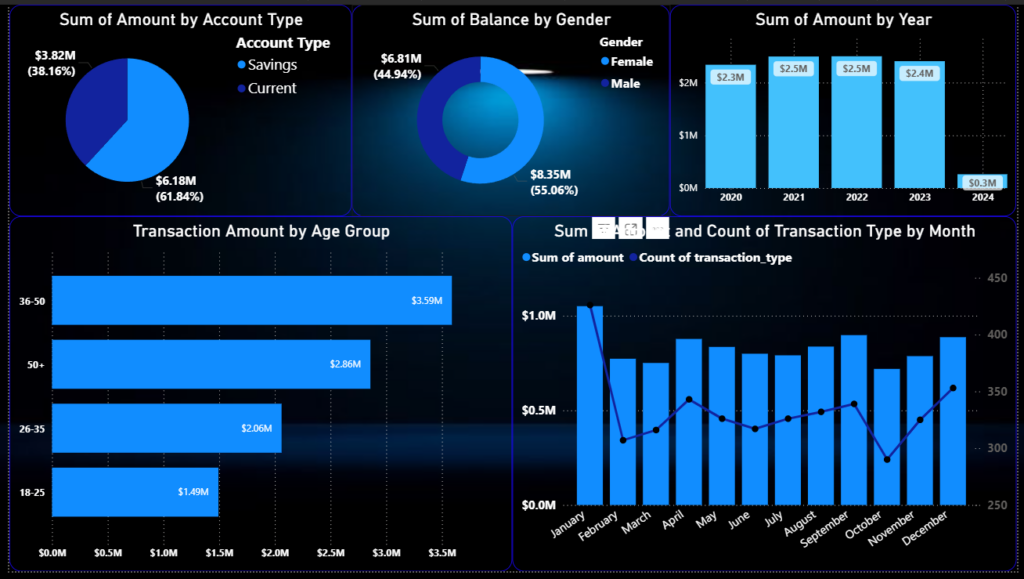Click the $2.86M bar value label

pyautogui.click(x=345, y=364)
